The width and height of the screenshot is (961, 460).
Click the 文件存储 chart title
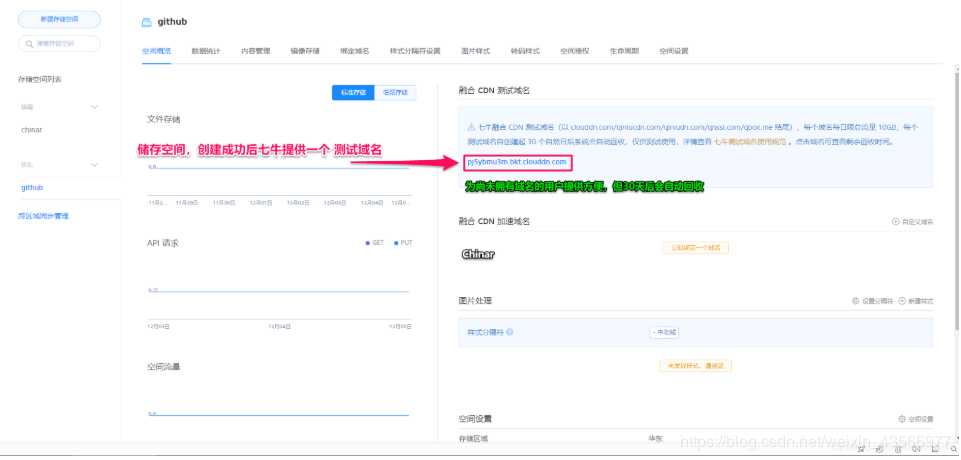pos(164,119)
